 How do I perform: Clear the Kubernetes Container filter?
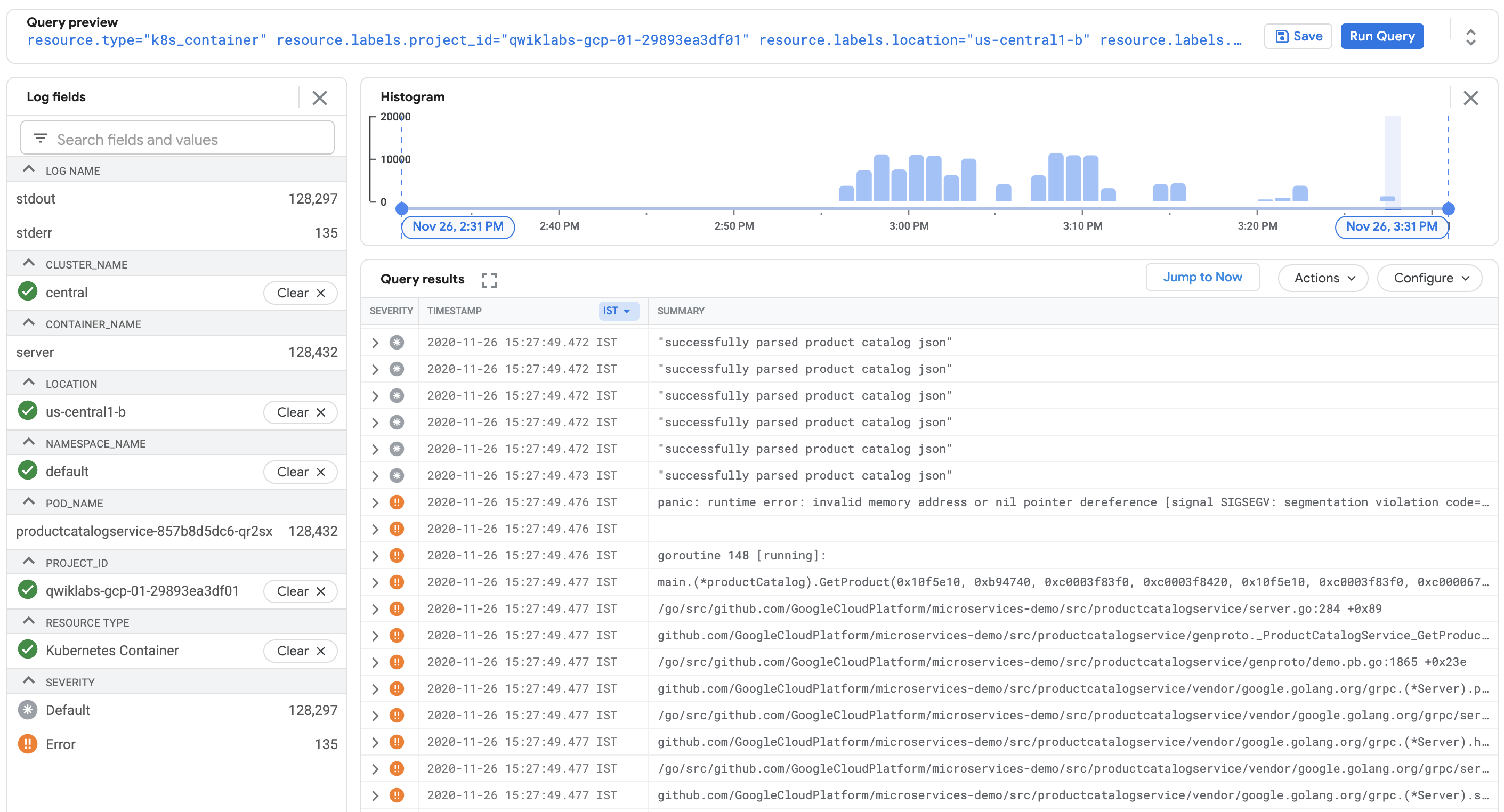[300, 651]
